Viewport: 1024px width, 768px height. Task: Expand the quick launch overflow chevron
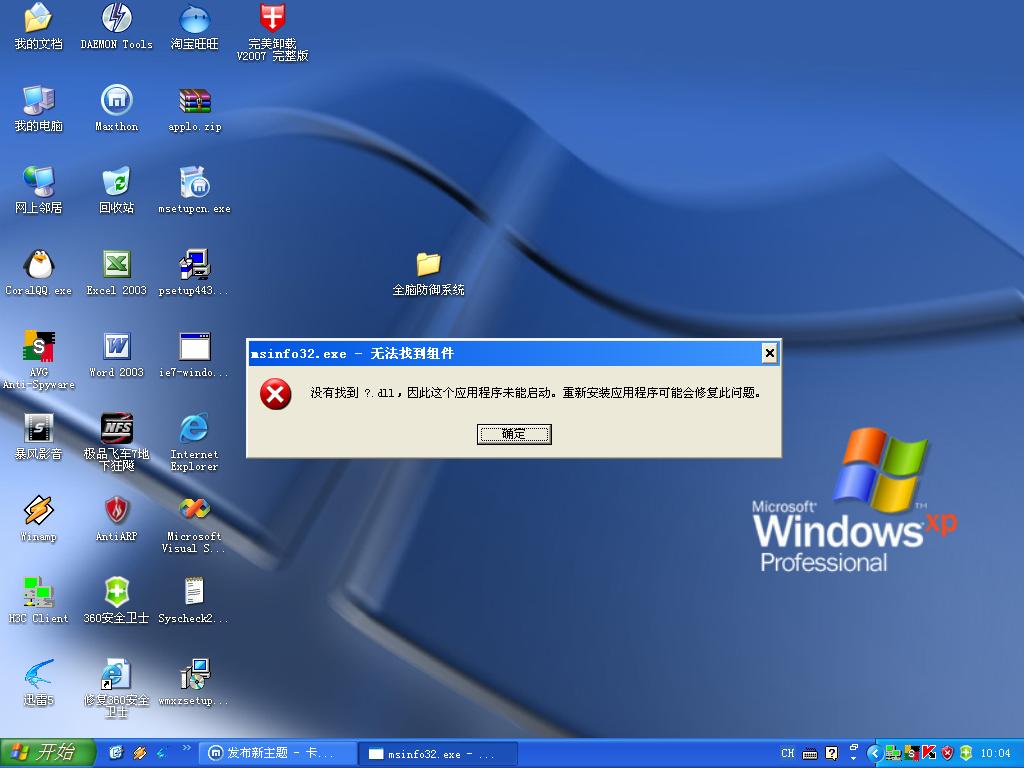(186, 748)
